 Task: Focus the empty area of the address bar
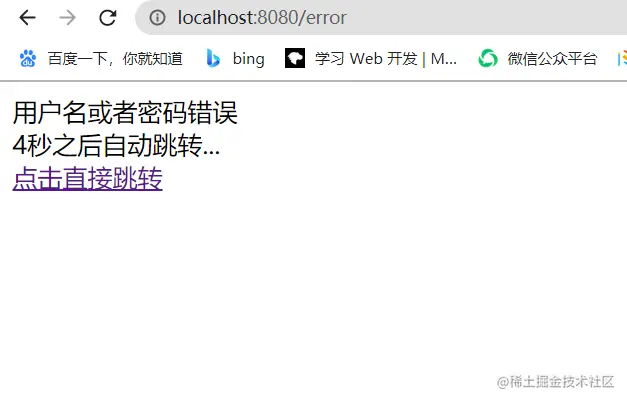click(x=480, y=18)
